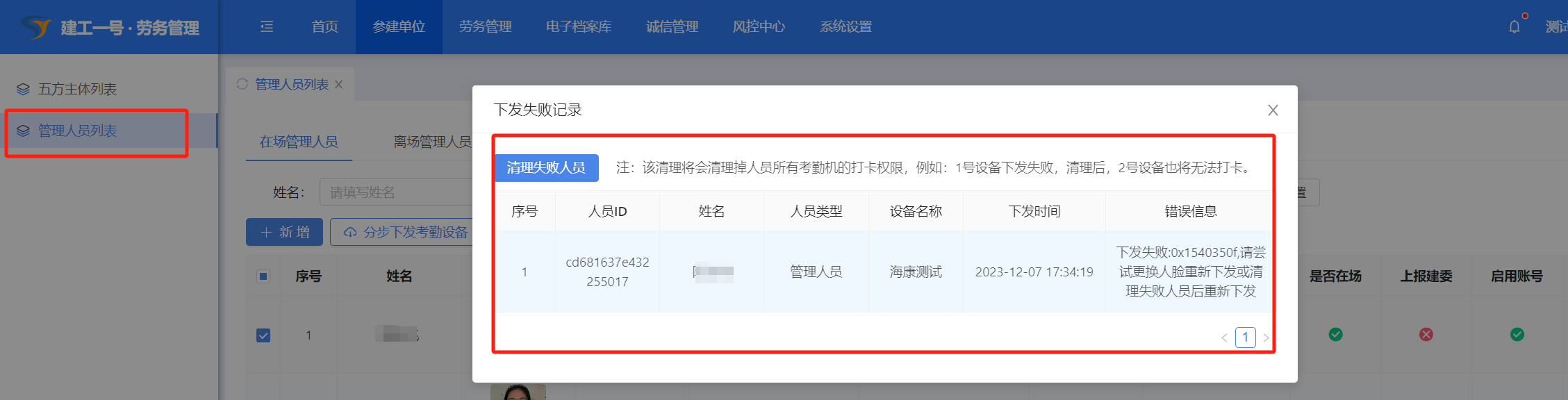Go to previous page in dialog pagination
The width and height of the screenshot is (1568, 400).
pyautogui.click(x=1224, y=338)
